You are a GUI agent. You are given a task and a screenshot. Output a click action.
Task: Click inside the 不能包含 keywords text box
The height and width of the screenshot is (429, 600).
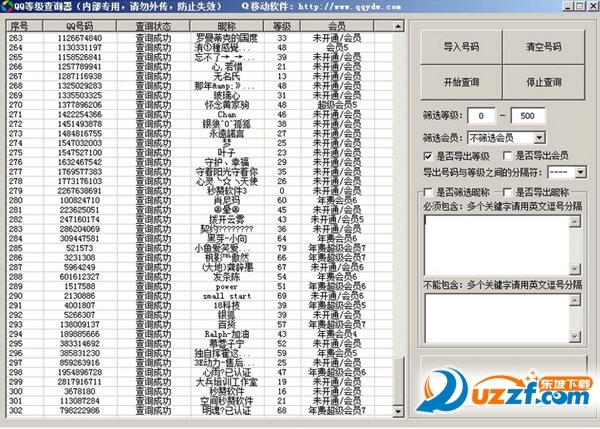click(x=497, y=318)
